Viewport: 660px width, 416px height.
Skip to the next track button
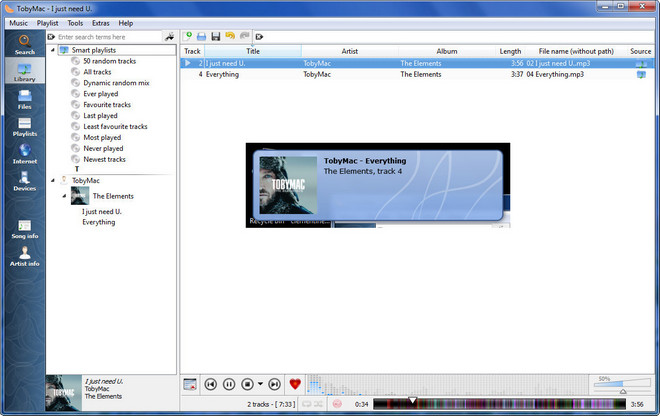pyautogui.click(x=274, y=384)
